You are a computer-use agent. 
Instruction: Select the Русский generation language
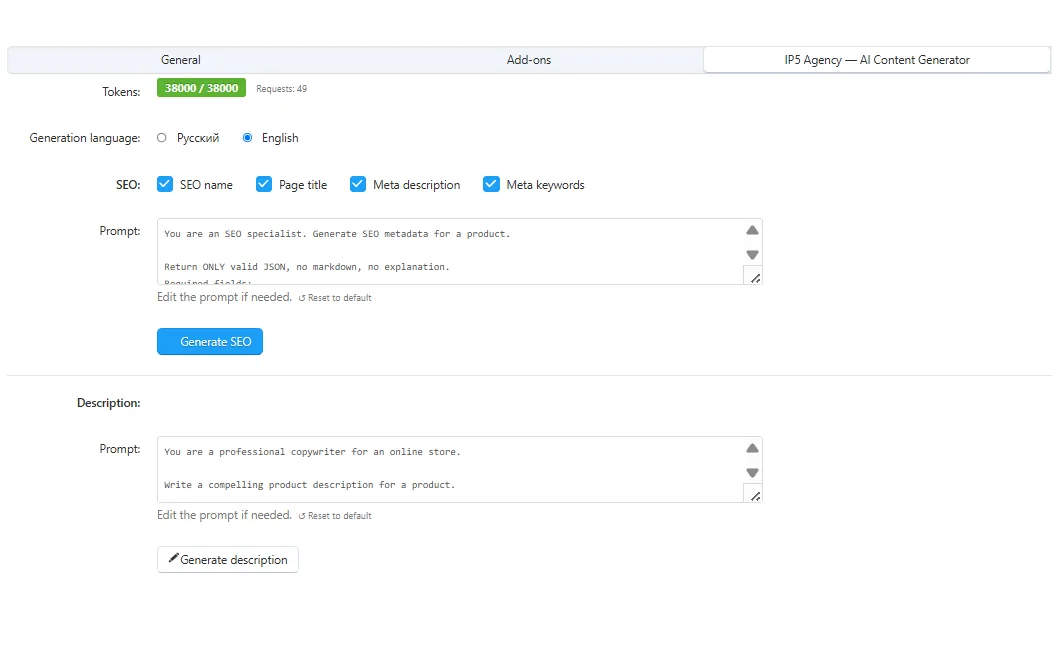coord(162,138)
